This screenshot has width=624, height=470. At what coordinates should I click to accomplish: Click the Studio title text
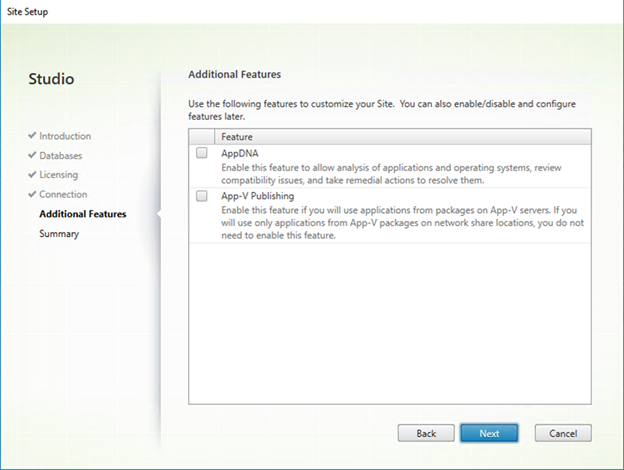[x=51, y=79]
